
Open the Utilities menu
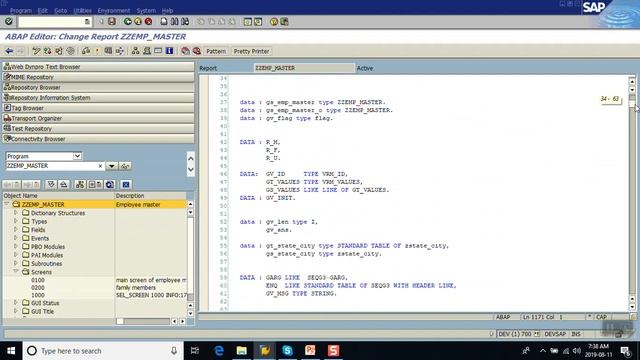coord(82,11)
